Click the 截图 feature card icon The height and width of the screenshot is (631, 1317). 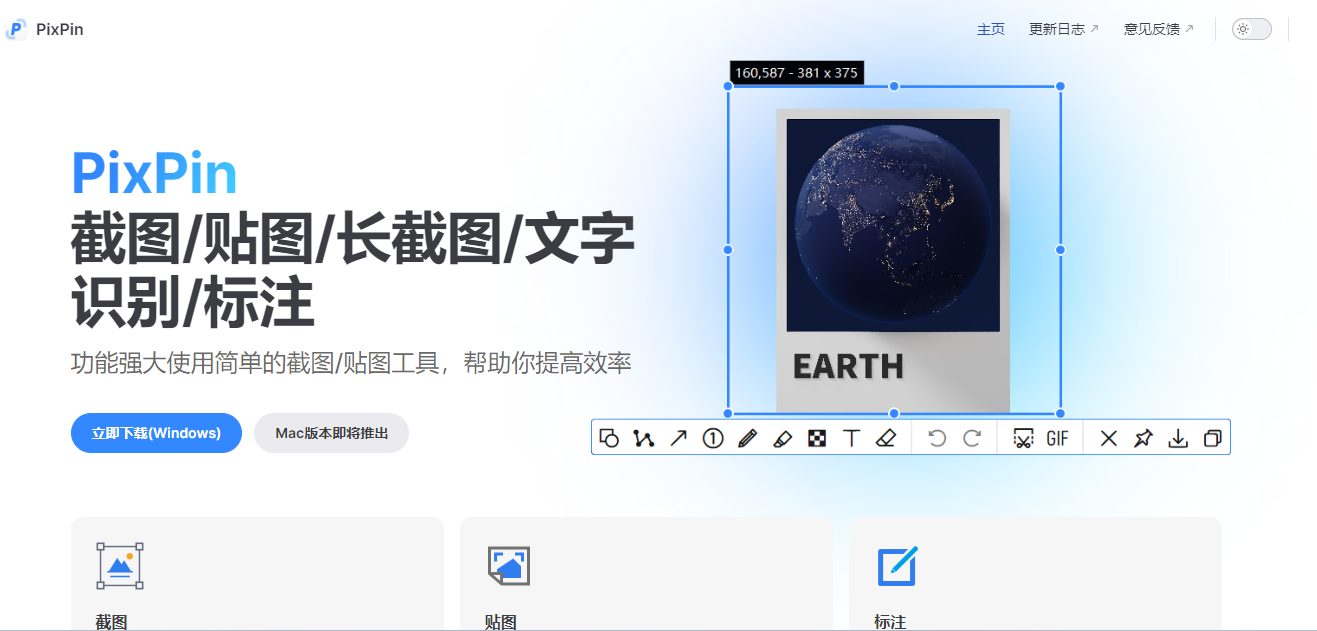point(119,566)
